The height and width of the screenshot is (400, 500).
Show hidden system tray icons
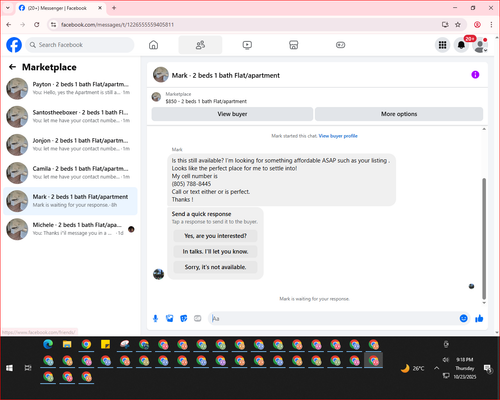(436, 368)
